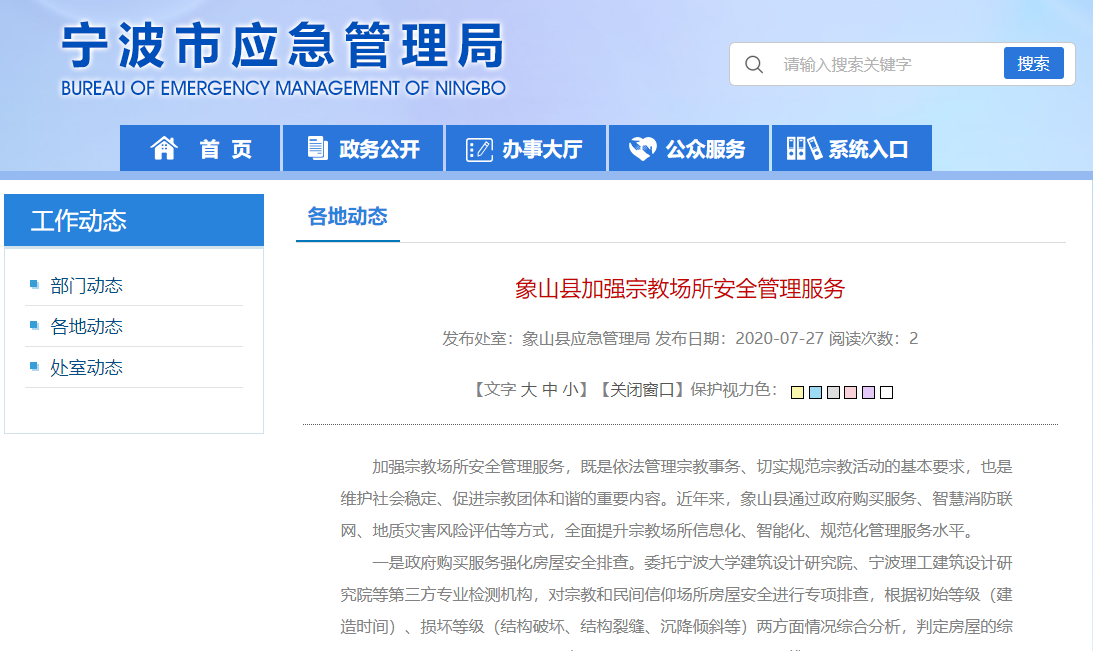Click inside the search keyword input field
This screenshot has height=651, width=1093.
880,63
